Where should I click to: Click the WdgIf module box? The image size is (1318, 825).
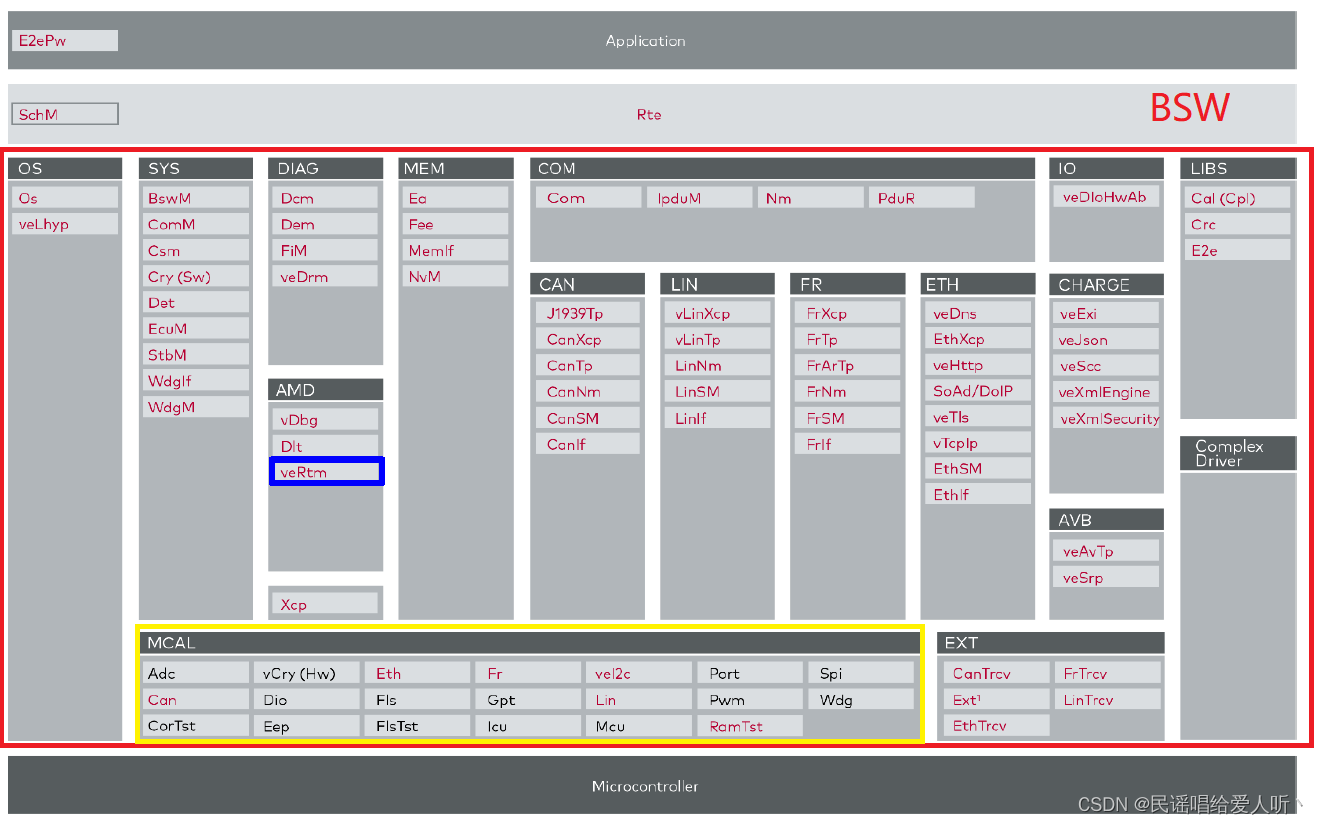tap(196, 380)
